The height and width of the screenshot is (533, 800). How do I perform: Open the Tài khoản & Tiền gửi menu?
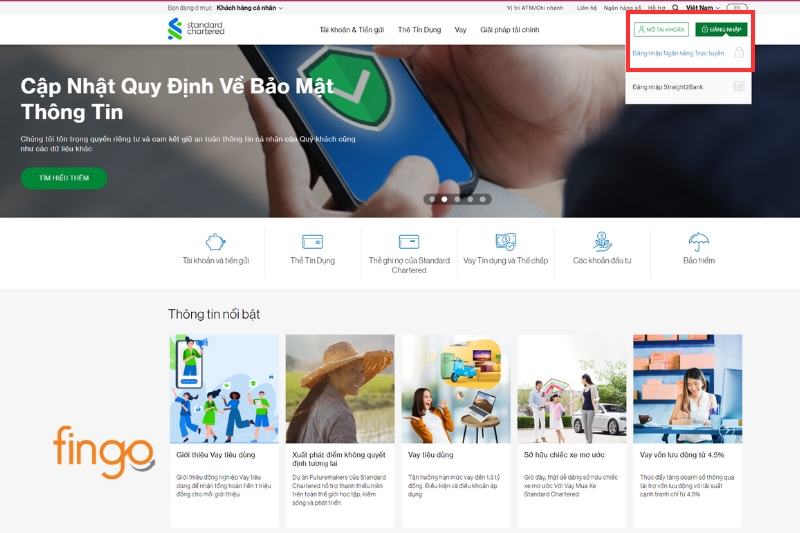pos(352,30)
